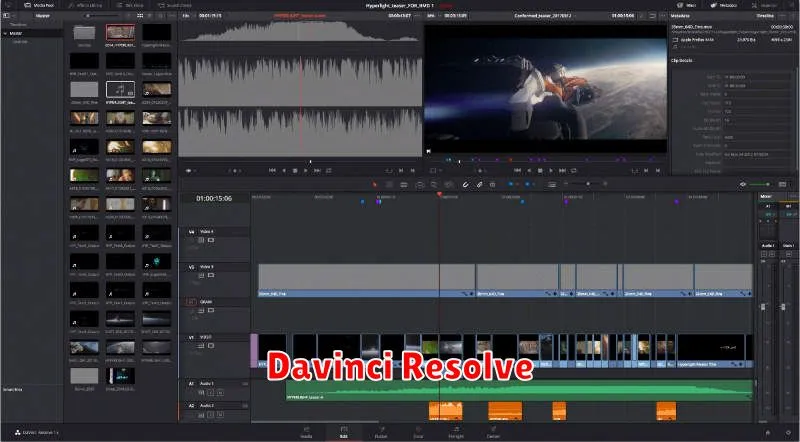Viewport: 800px width, 442px height.
Task: Switch to the Deliver page tab
Action: (x=493, y=432)
